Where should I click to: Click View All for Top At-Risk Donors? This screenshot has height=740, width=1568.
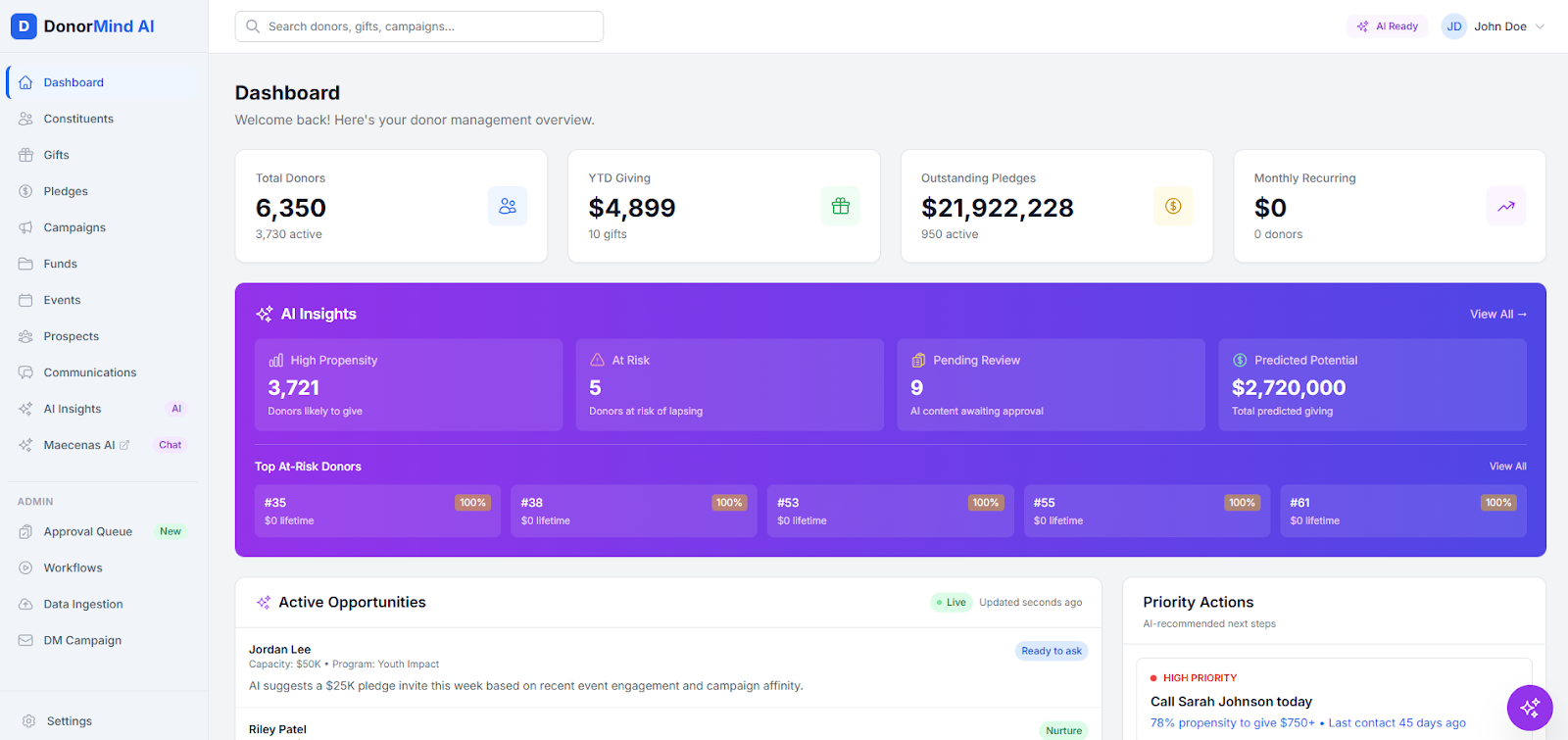point(1507,467)
